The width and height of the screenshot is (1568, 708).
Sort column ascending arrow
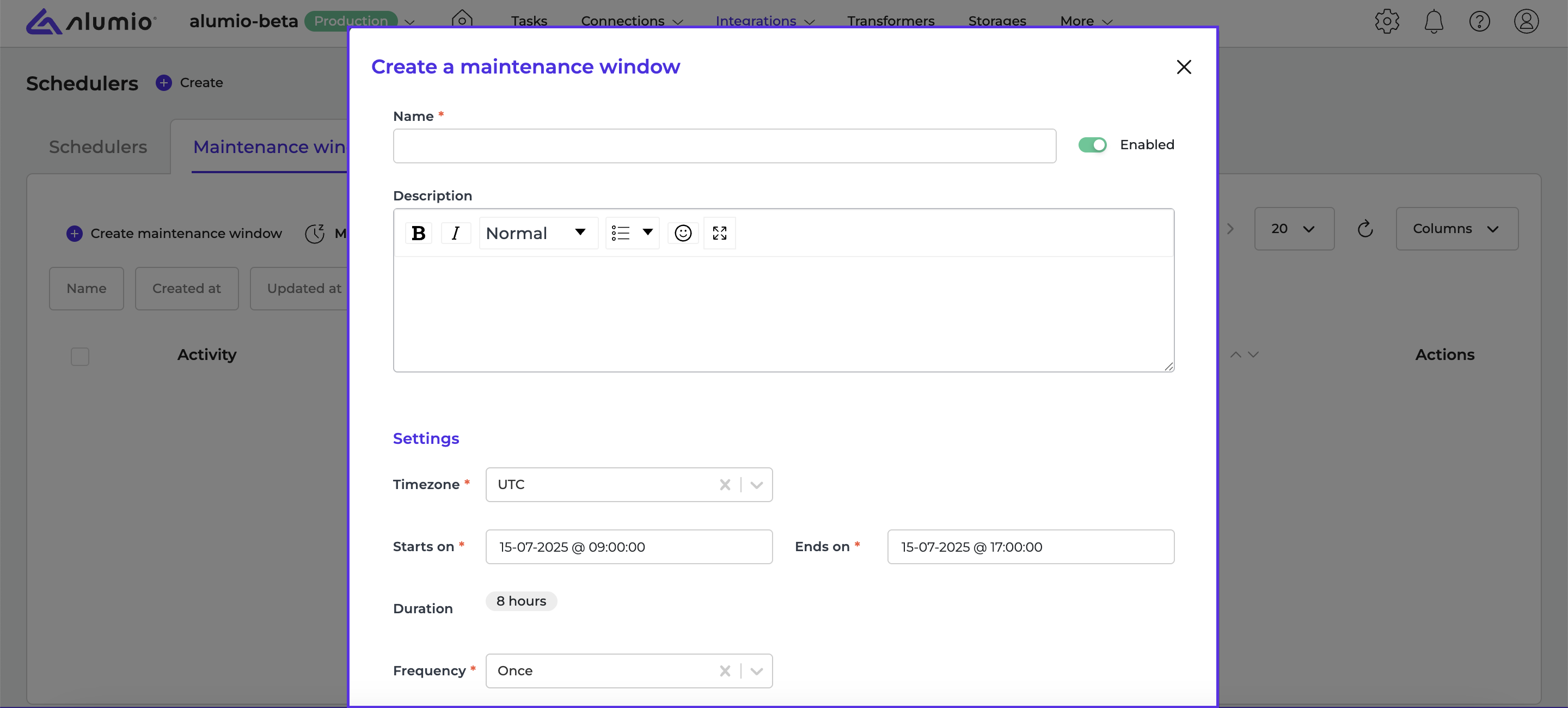1235,355
